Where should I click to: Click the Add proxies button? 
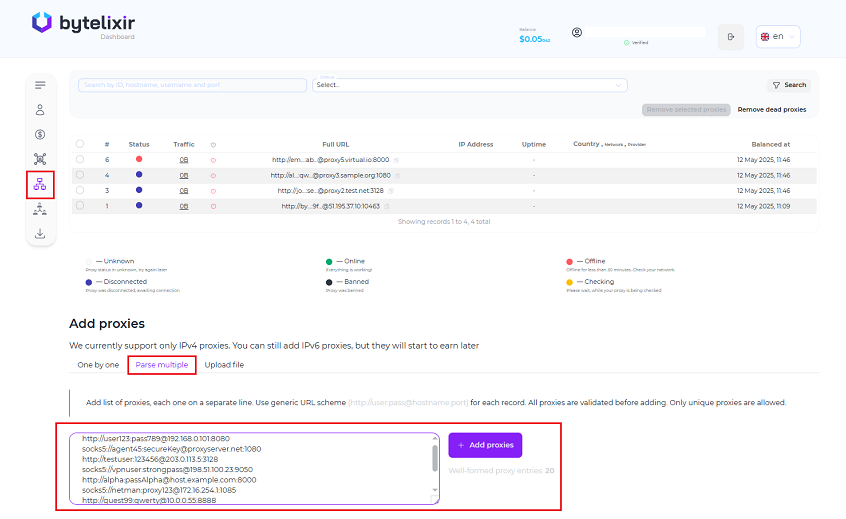pyautogui.click(x=485, y=445)
